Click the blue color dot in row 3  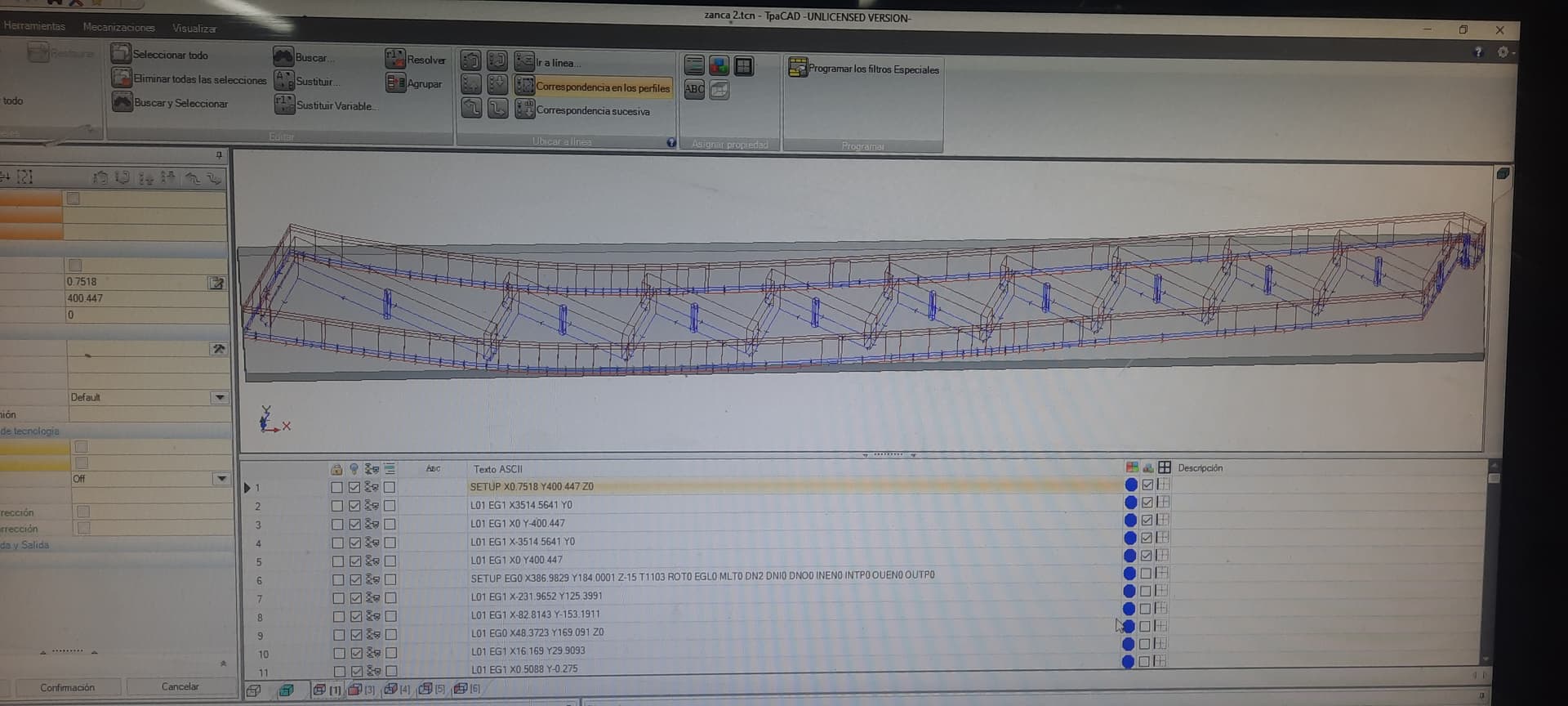coord(1130,521)
